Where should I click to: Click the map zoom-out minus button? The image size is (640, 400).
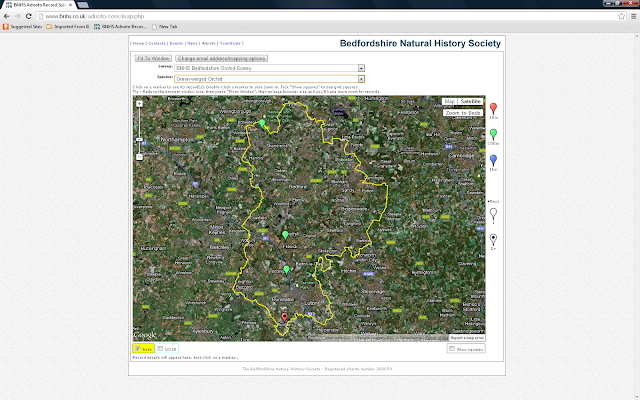tap(139, 157)
